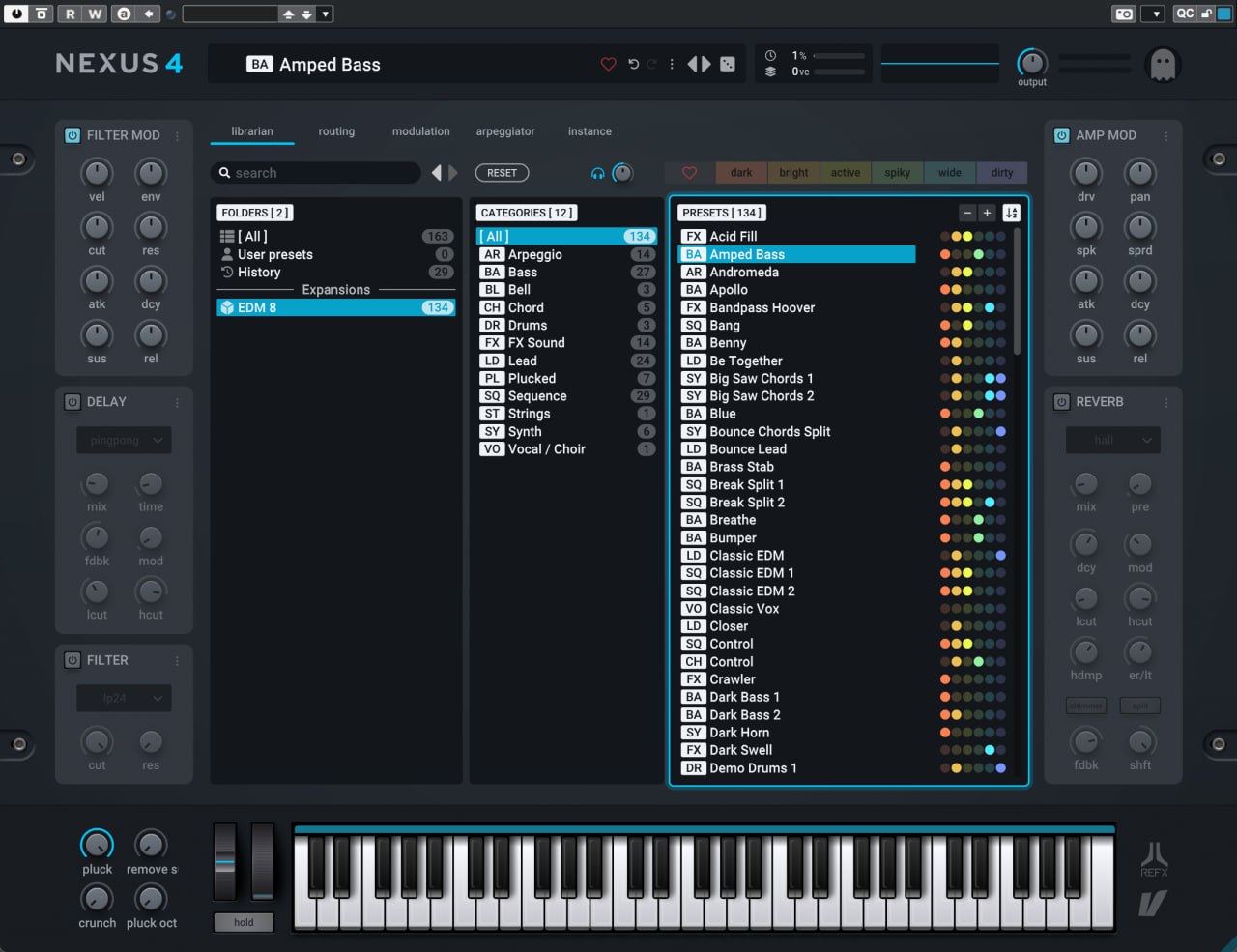Turn on the REVERB power button
Image resolution: width=1237 pixels, height=952 pixels.
pos(1061,402)
